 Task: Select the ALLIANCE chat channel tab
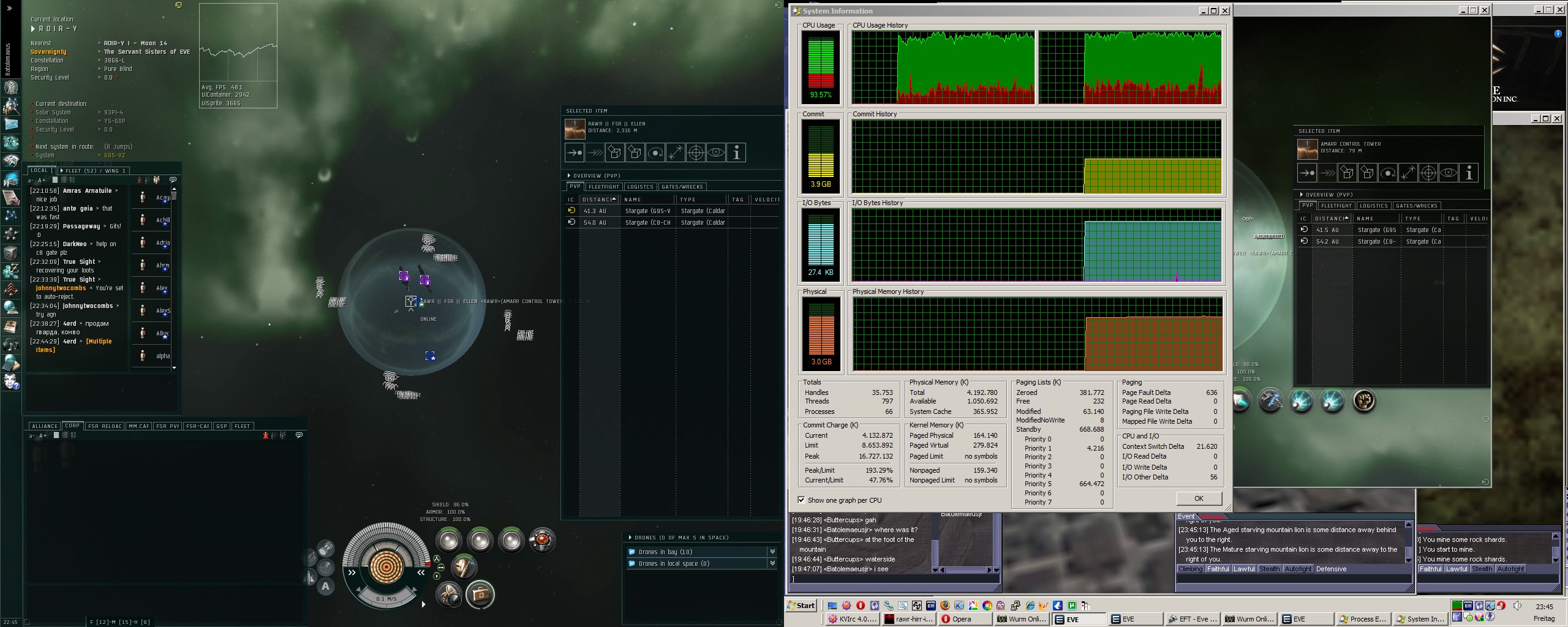coord(45,426)
